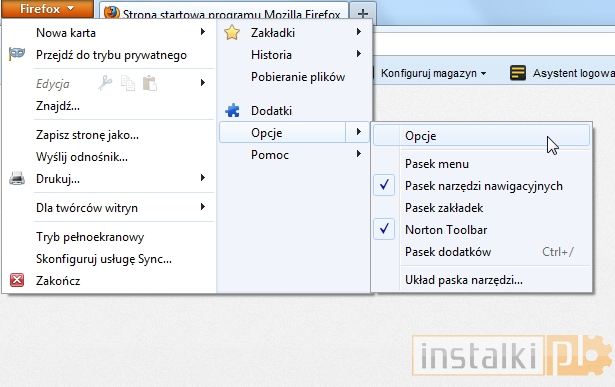615x387 pixels.
Task: Click the Historia menu label
Action: click(271, 55)
